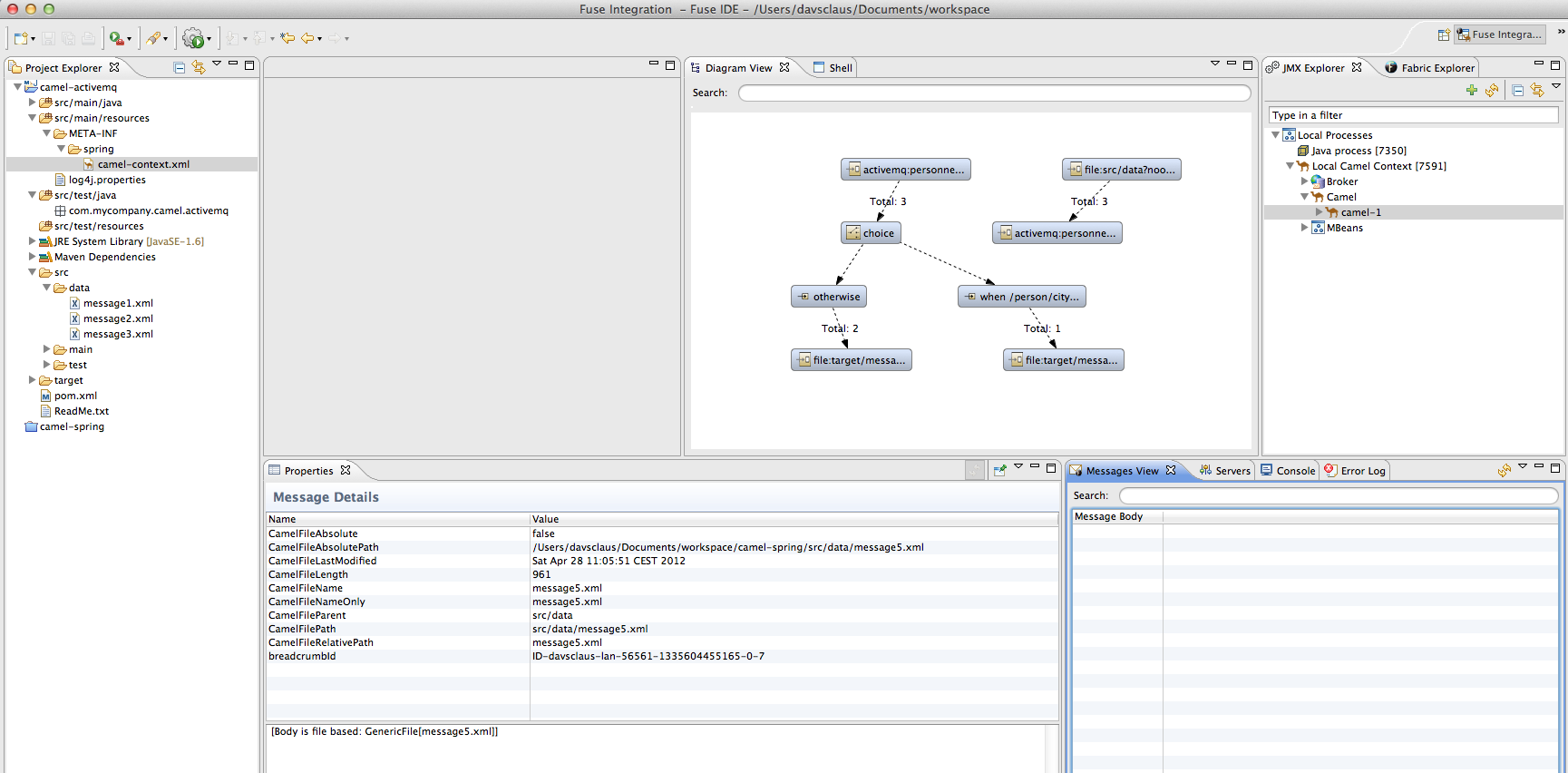The image size is (1568, 773).
Task: Open Properties view menu triangle
Action: pos(1018,466)
